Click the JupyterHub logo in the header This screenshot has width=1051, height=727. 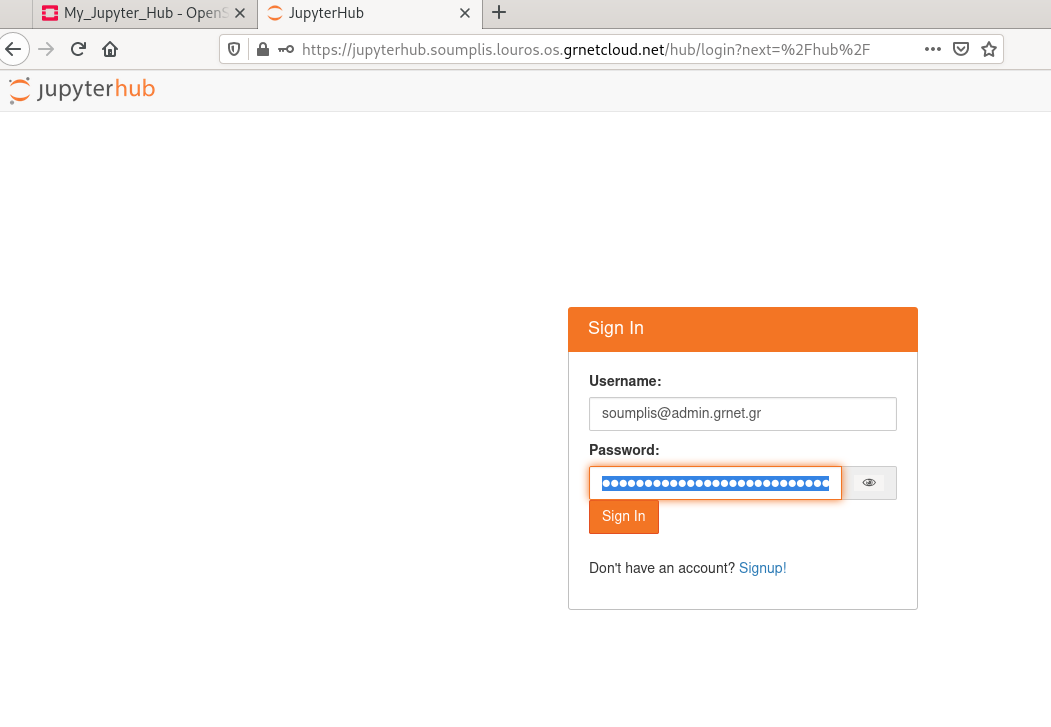[82, 90]
